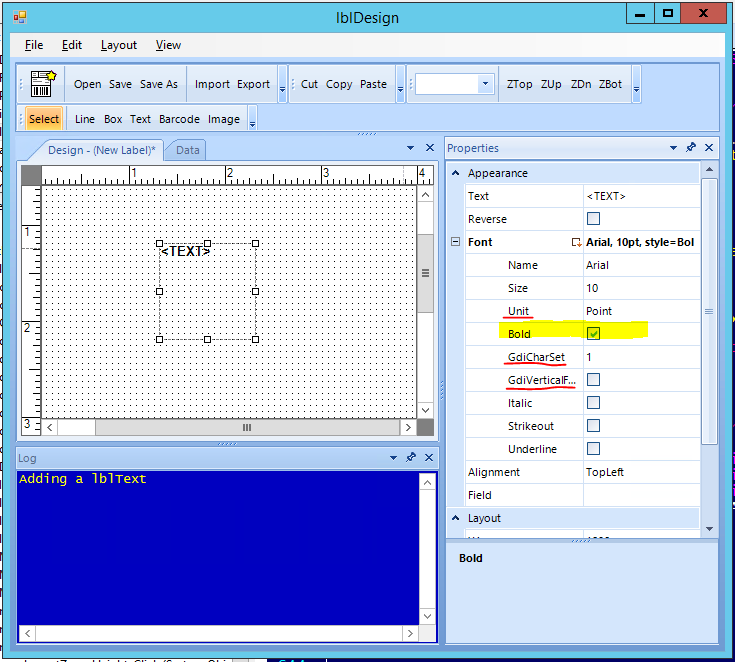Pin the Properties panel

(690, 148)
